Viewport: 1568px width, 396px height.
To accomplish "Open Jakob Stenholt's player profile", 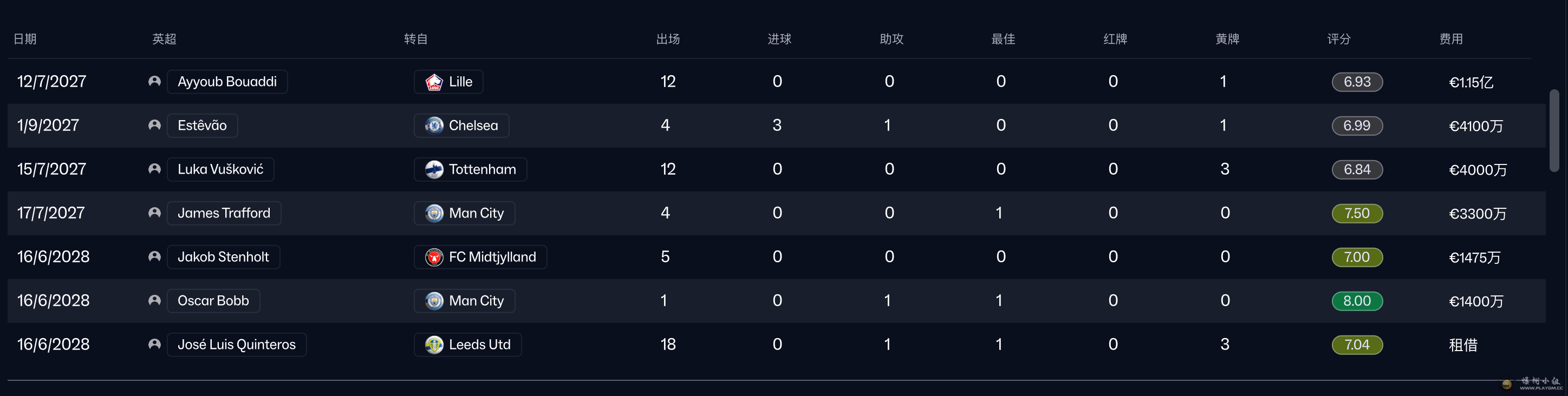I will coord(223,258).
